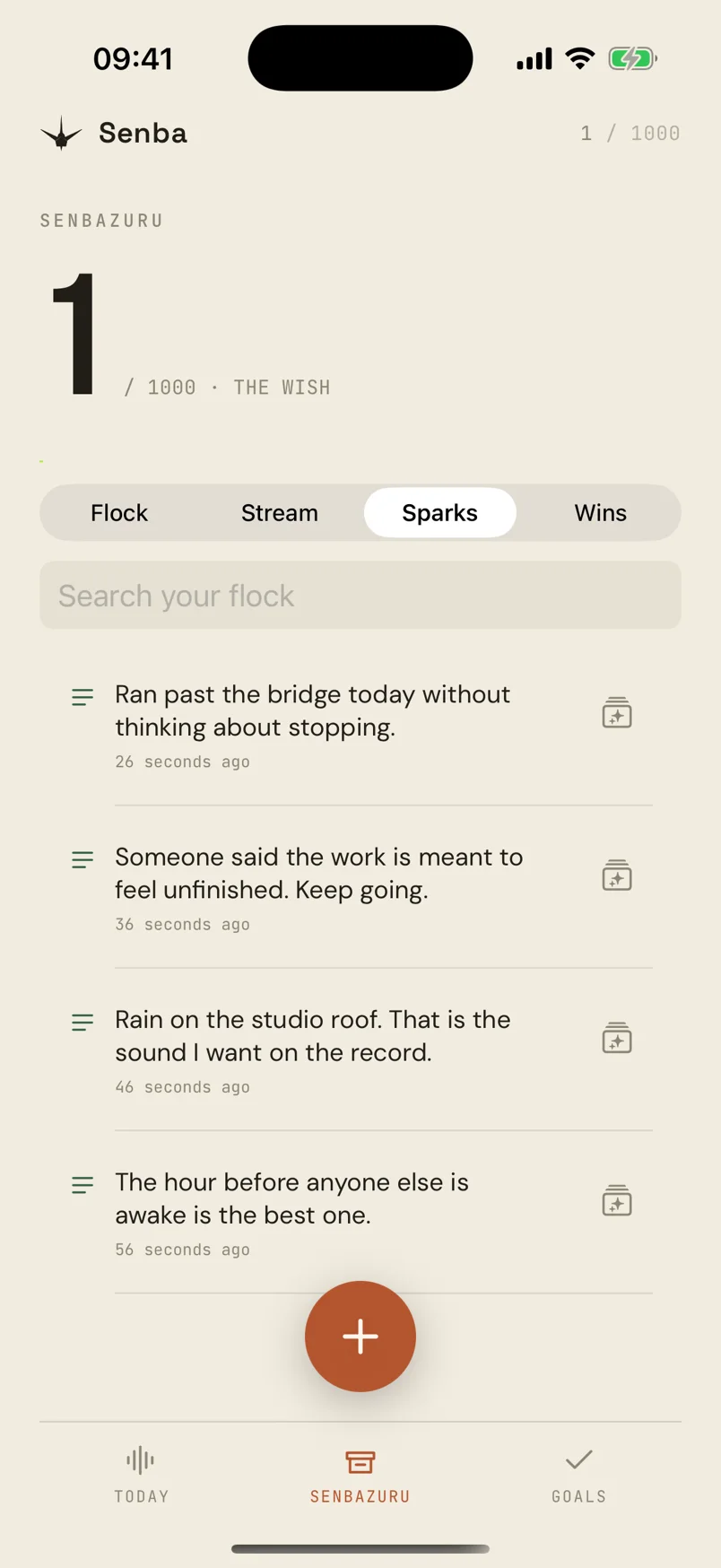Add a new entry with the plus button
This screenshot has width=721, height=1568.
coord(360,1337)
